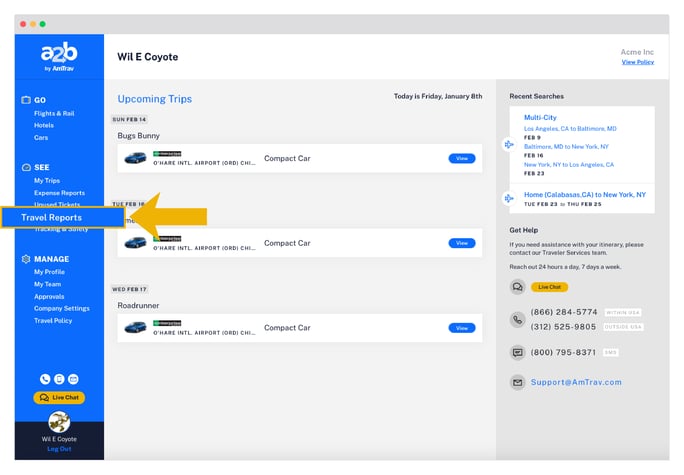
Task: Open Company Settings under Manage
Action: point(61,309)
